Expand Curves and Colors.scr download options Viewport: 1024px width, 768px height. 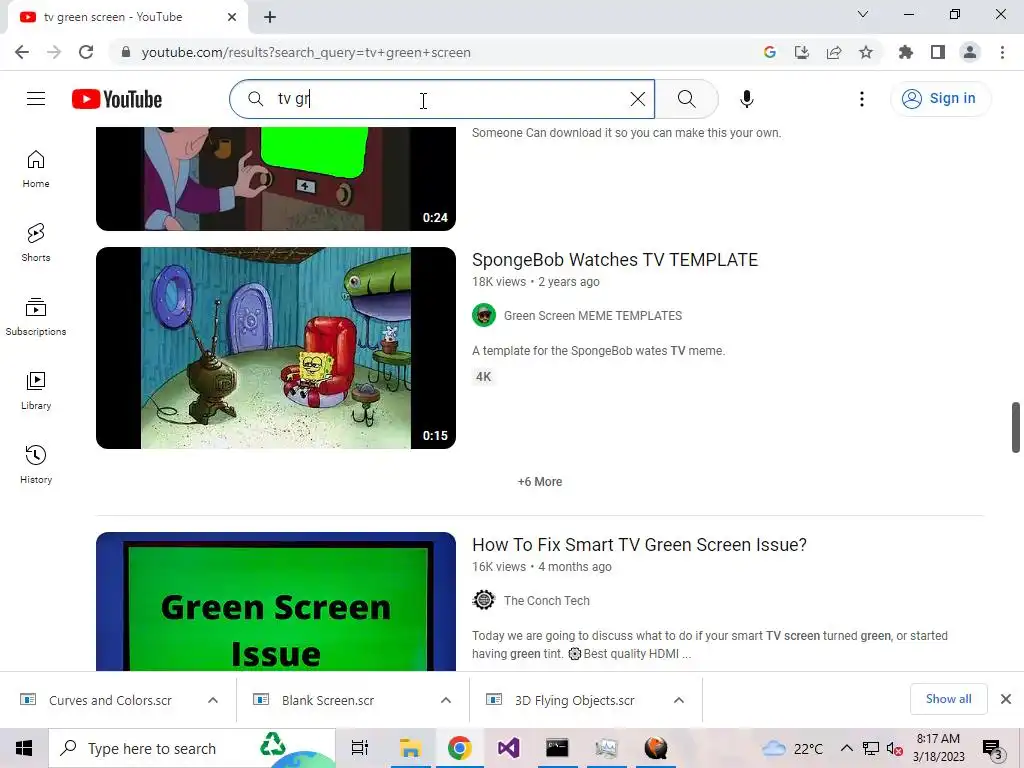coord(213,700)
